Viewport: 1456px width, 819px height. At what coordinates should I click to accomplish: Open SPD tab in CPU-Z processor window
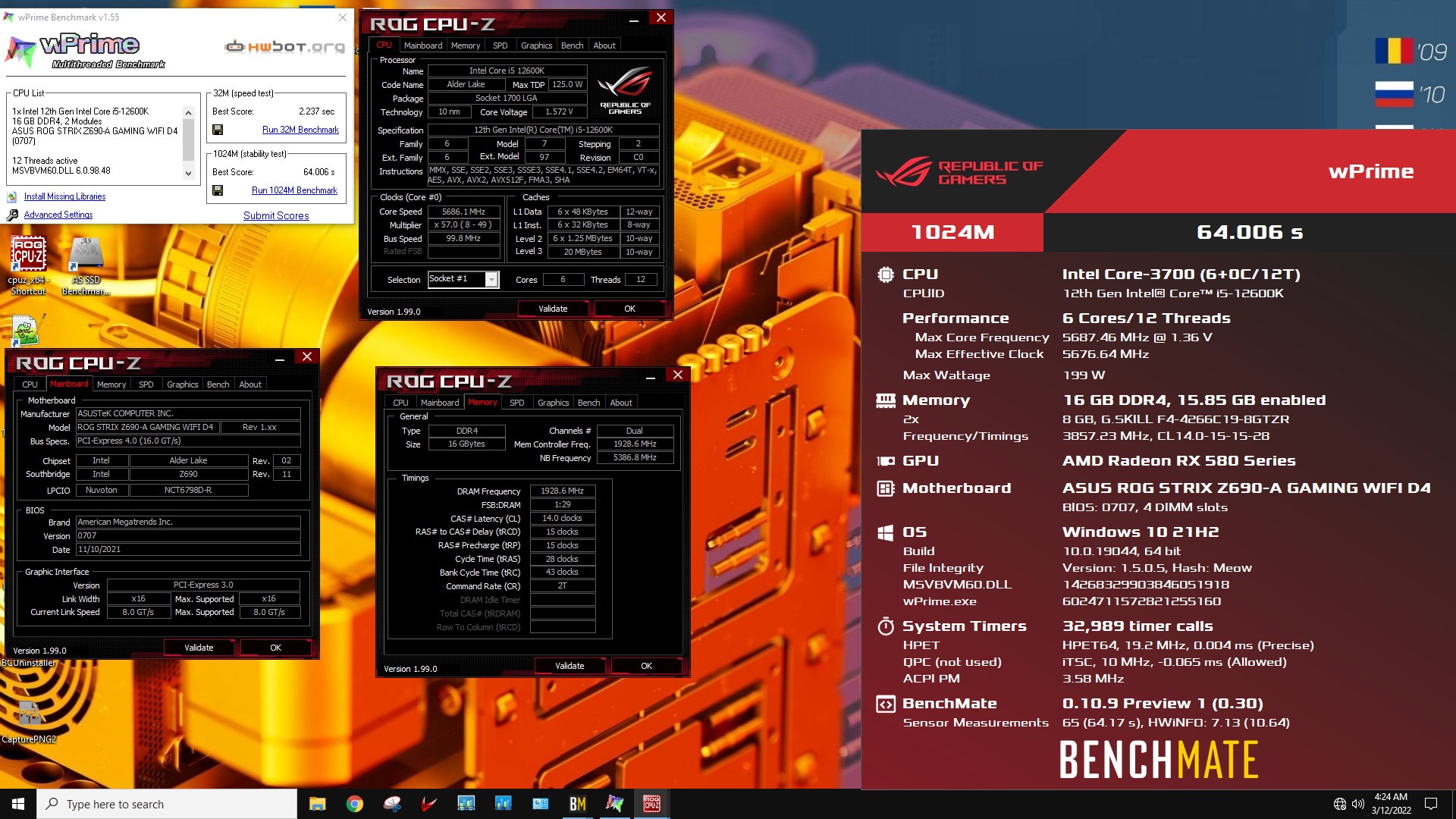500,45
